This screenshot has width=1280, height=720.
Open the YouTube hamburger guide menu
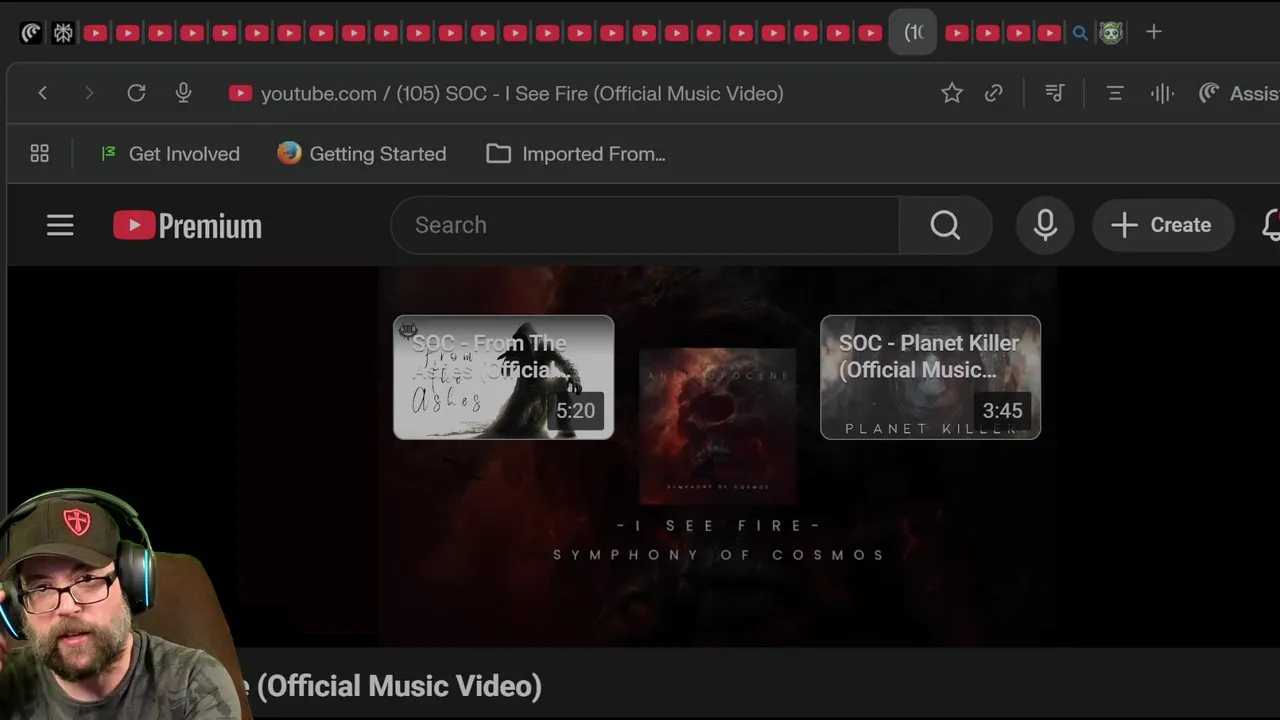60,225
